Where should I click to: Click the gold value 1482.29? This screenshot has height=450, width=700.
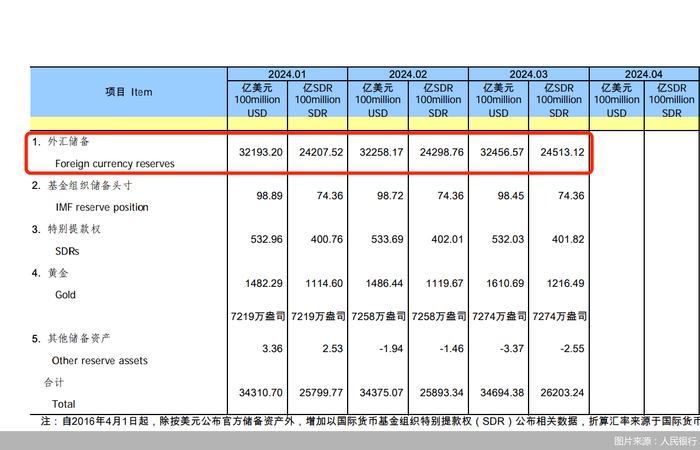264,284
